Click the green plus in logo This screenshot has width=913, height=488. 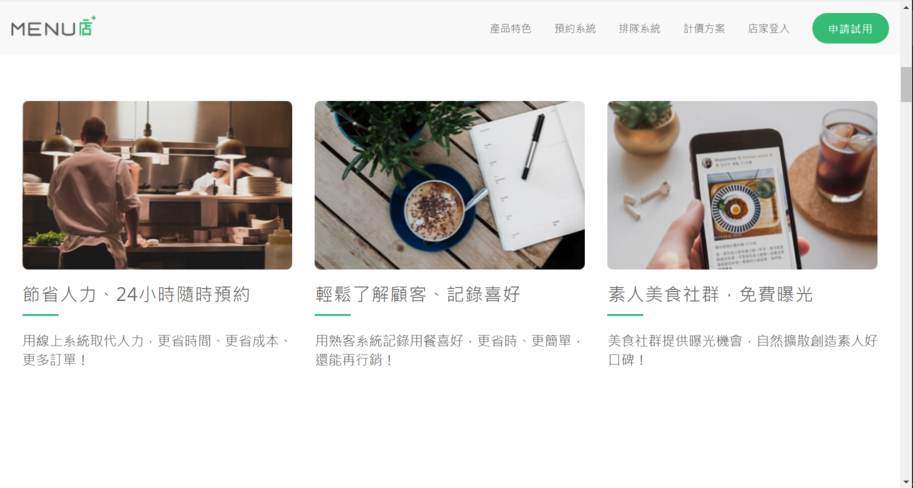[x=93, y=18]
